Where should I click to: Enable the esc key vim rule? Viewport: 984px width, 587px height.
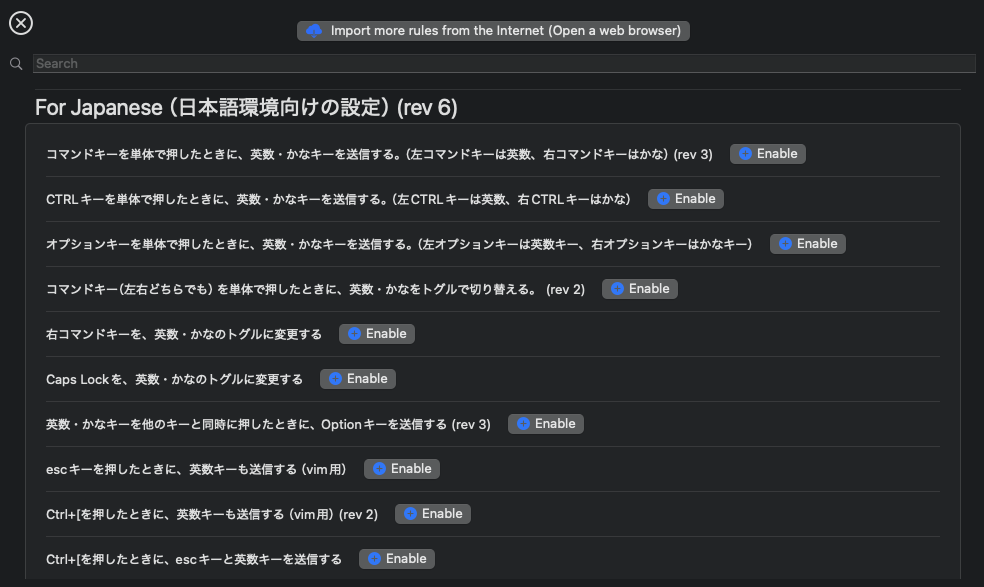coord(401,468)
